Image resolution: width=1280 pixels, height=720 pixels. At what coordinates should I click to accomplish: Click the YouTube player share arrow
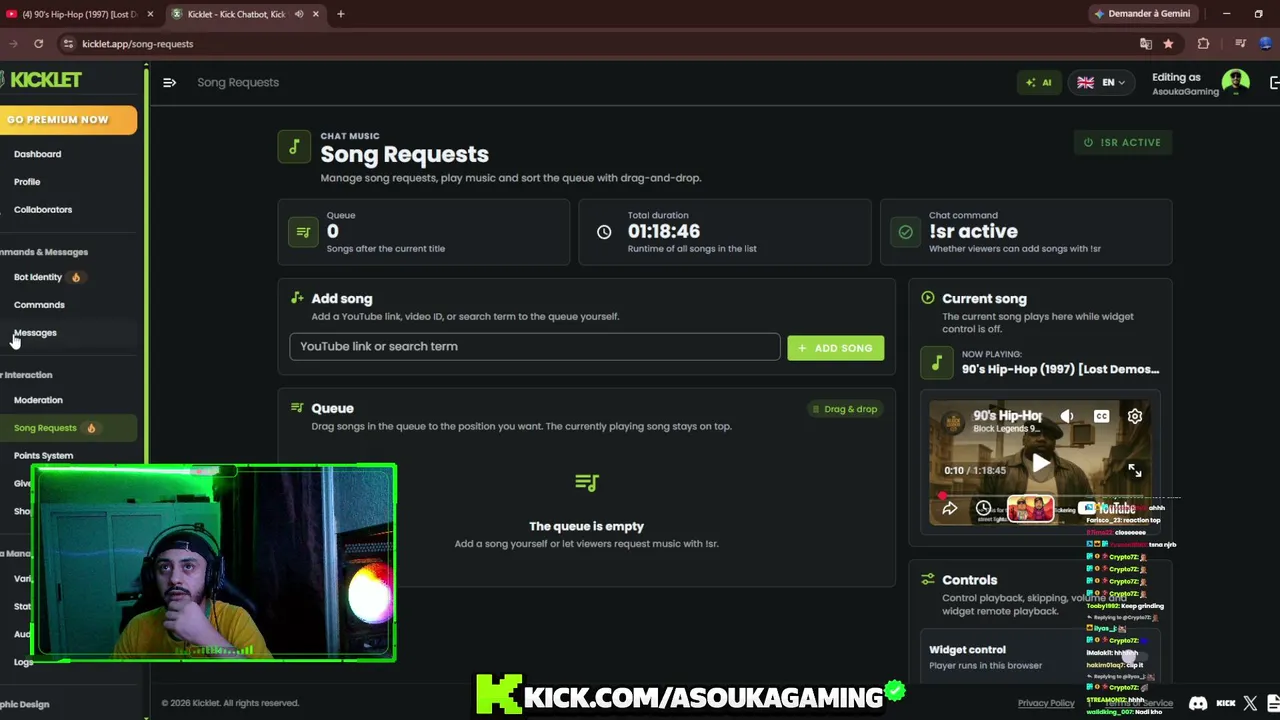point(949,509)
